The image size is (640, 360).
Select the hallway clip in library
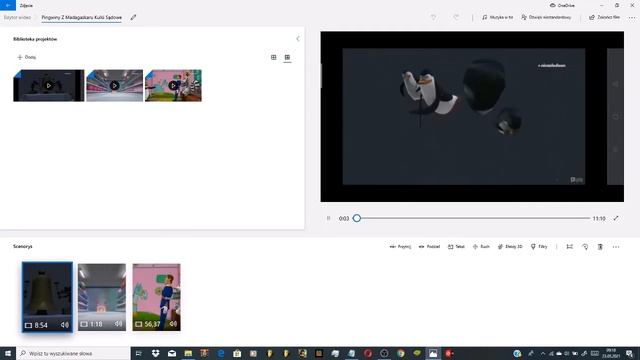115,85
